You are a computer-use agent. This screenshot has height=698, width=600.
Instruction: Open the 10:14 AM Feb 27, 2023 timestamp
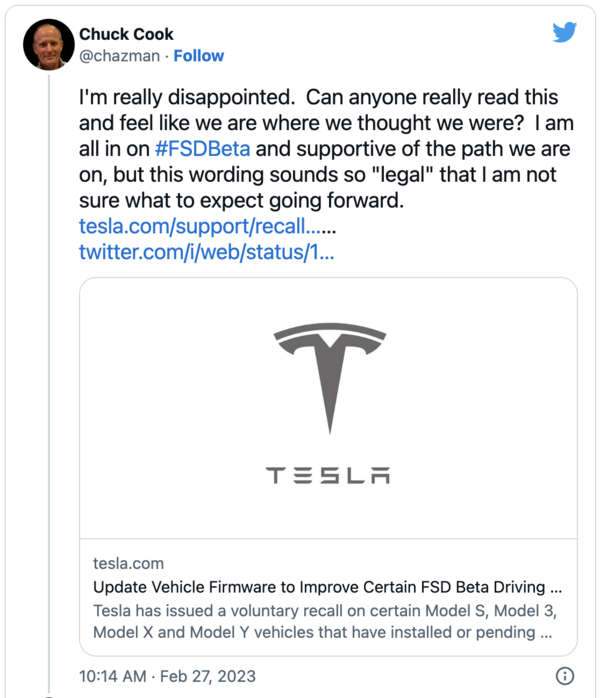pyautogui.click(x=167, y=676)
